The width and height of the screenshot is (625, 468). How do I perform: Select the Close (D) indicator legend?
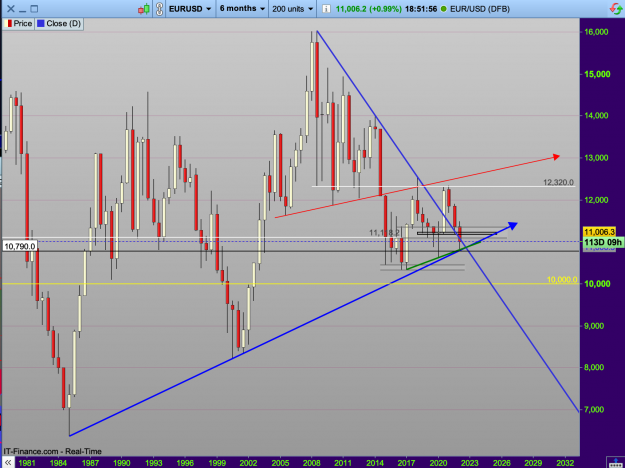tap(59, 24)
